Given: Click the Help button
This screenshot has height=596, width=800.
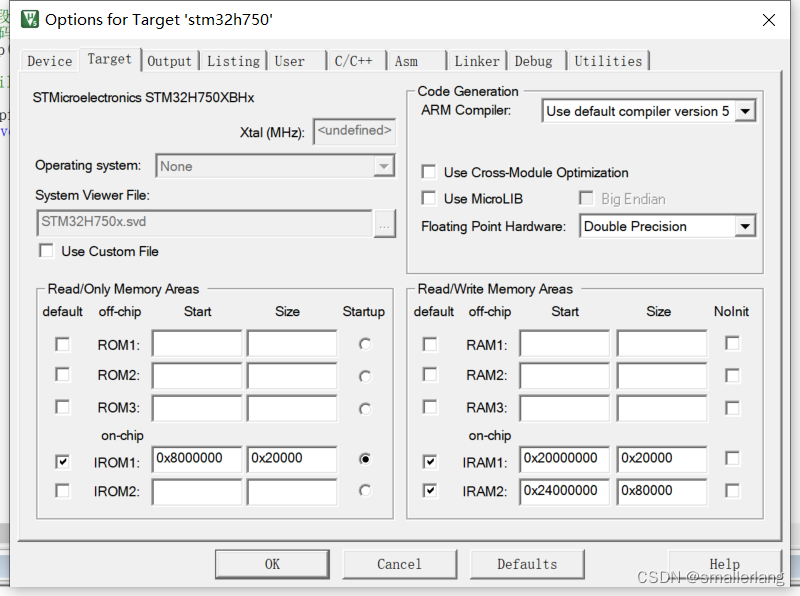Looking at the screenshot, I should tap(726, 563).
